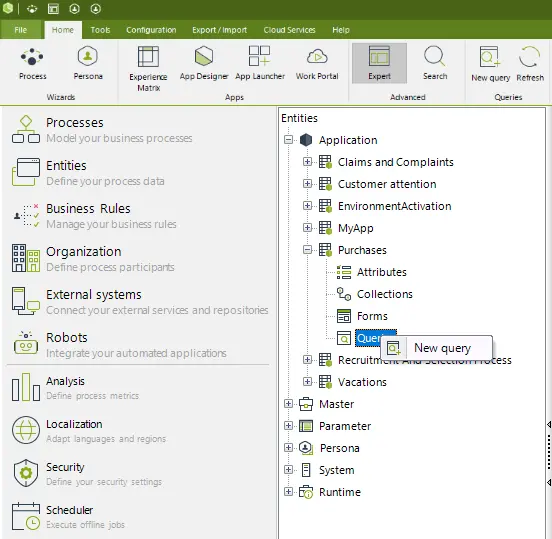Image resolution: width=552 pixels, height=539 pixels.
Task: Click the upper panel collapse arrow on right edge
Action: pos(549,424)
